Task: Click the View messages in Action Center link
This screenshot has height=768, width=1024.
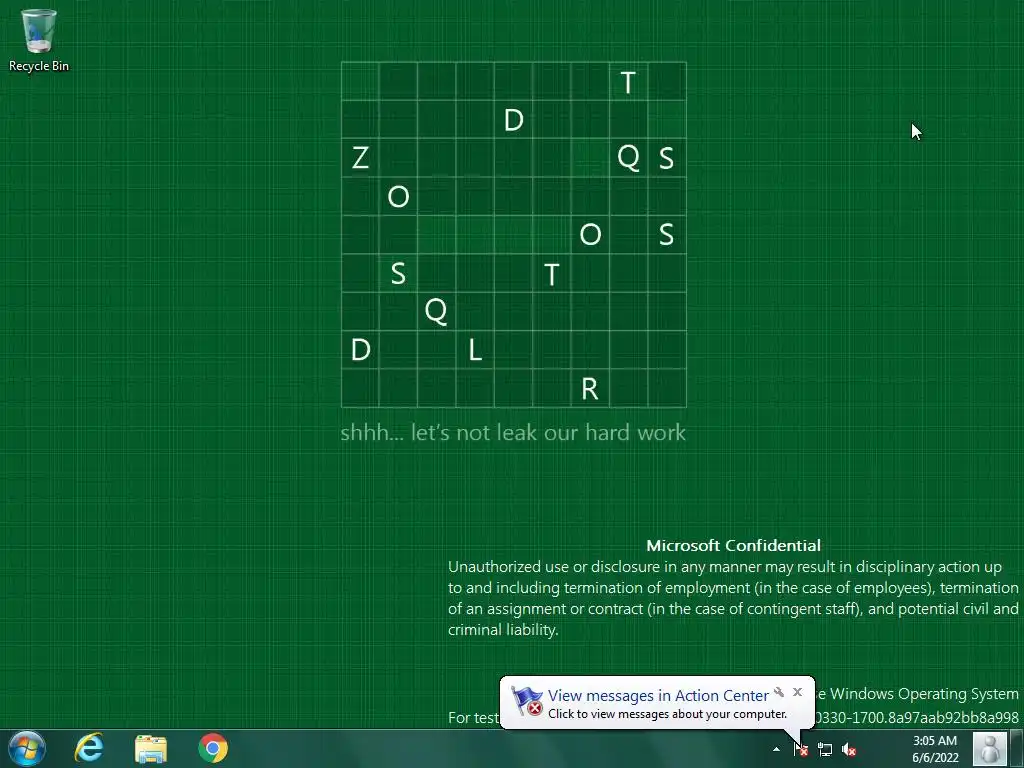Action: pyautogui.click(x=658, y=696)
